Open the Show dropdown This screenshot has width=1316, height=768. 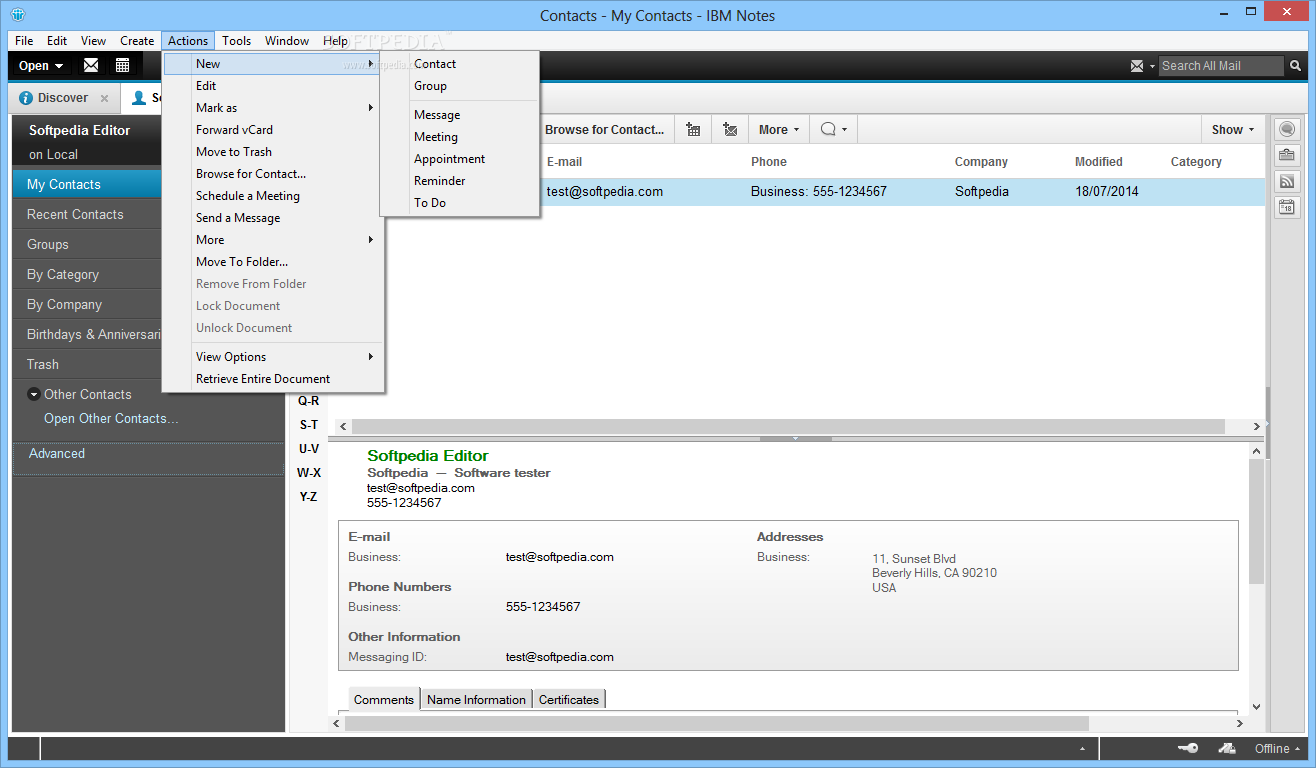click(x=1232, y=129)
